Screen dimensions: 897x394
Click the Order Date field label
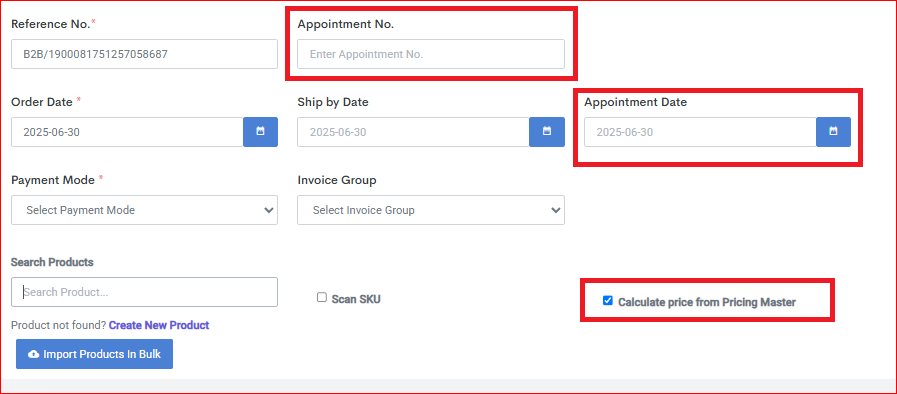coord(42,102)
